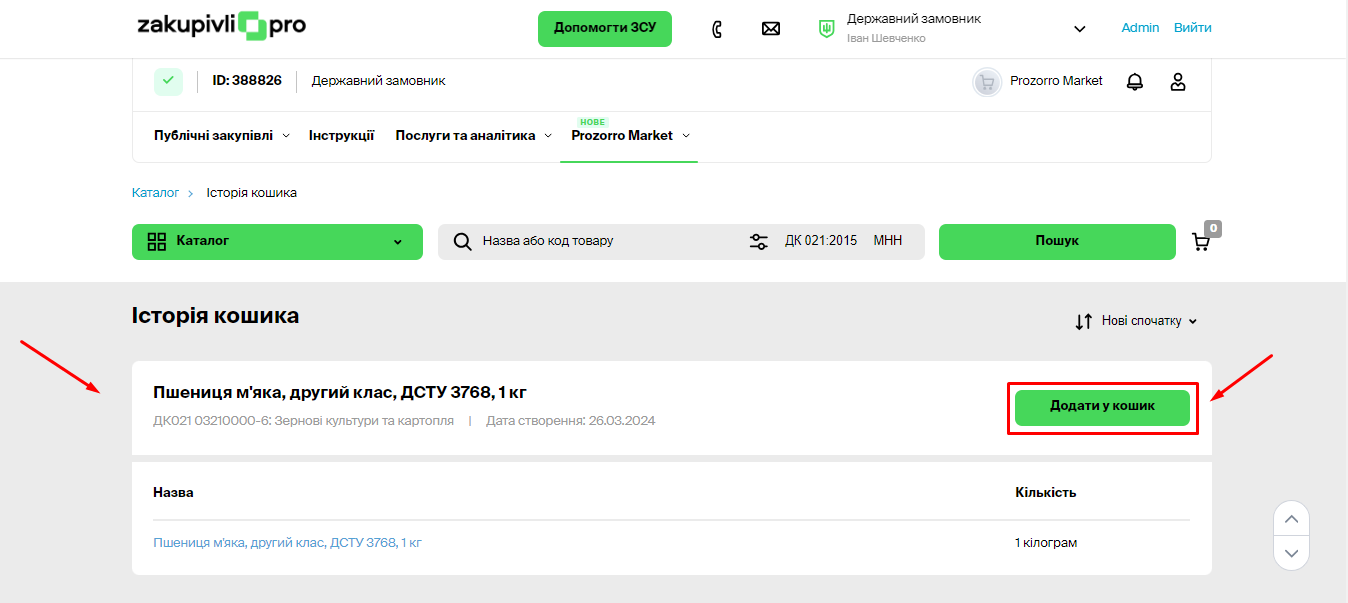Click the green verified checkmark badge
This screenshot has width=1348, height=603.
pos(168,81)
